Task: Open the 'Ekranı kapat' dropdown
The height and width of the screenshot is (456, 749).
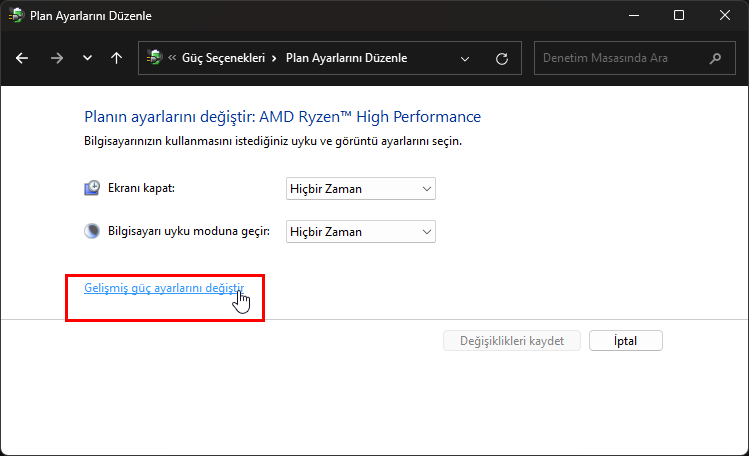Action: click(x=360, y=189)
